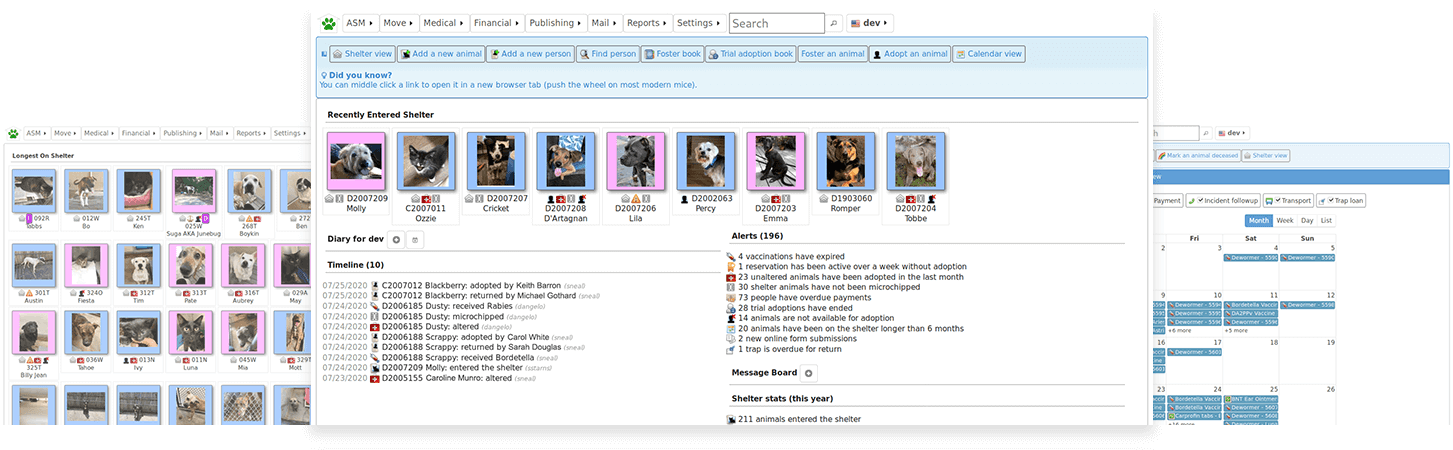Screen dimensions: 1453x450
Task: Open Molly's thumbnail in Recently Entered Shelter
Action: [x=356, y=161]
